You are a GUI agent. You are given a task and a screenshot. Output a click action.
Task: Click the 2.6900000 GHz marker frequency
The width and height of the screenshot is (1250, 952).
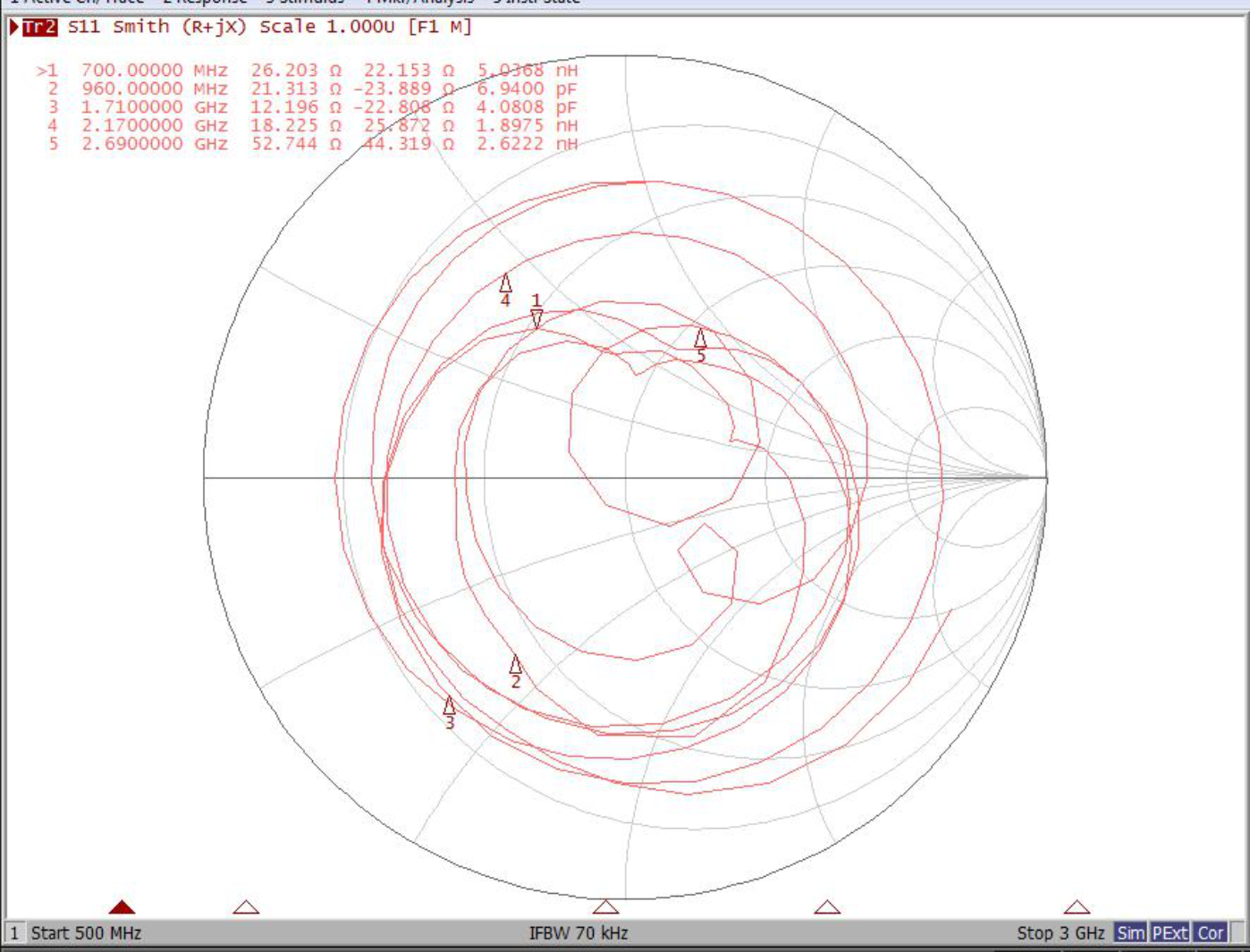pyautogui.click(x=155, y=144)
